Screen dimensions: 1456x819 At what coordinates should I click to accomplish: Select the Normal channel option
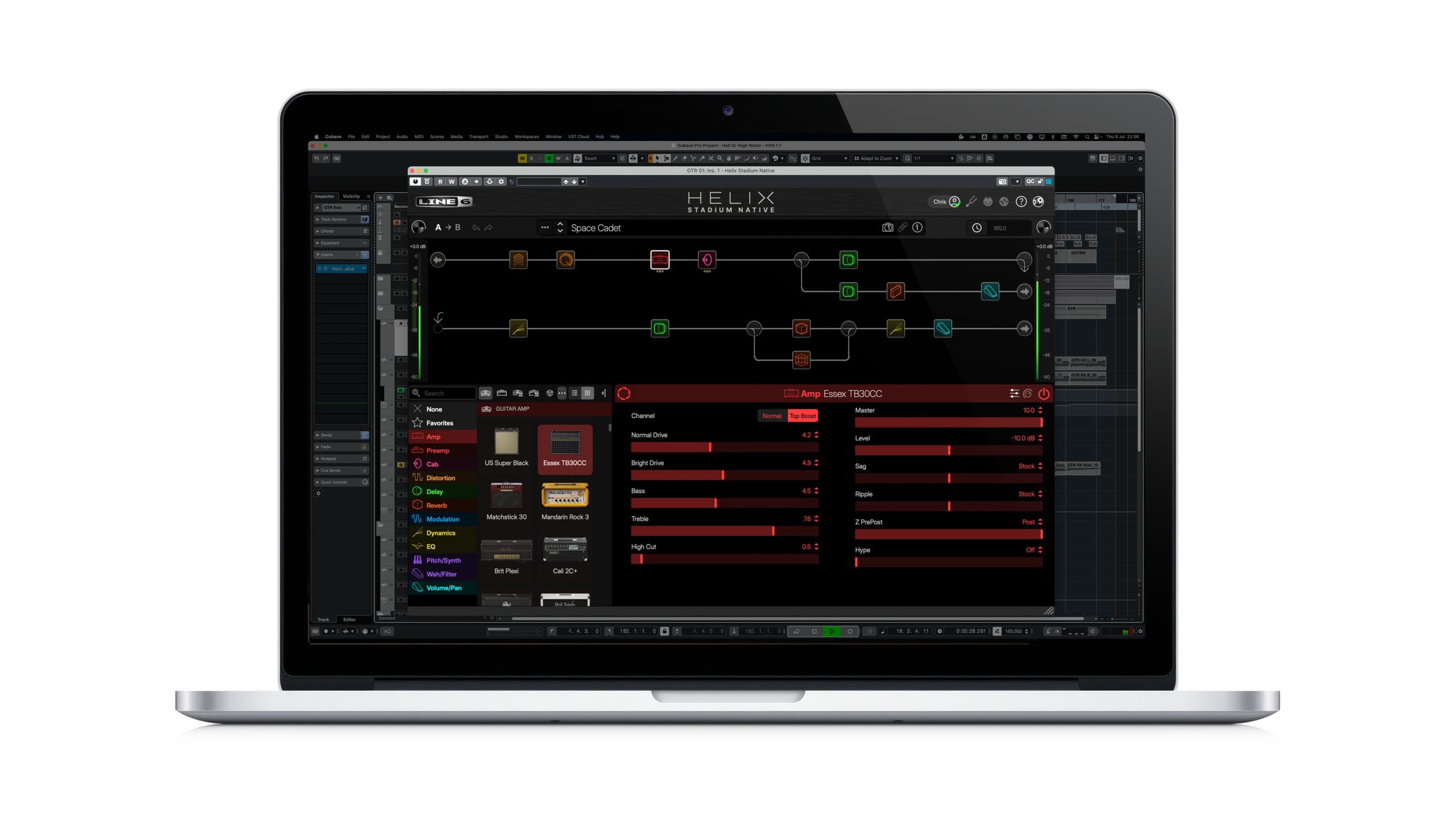point(772,416)
